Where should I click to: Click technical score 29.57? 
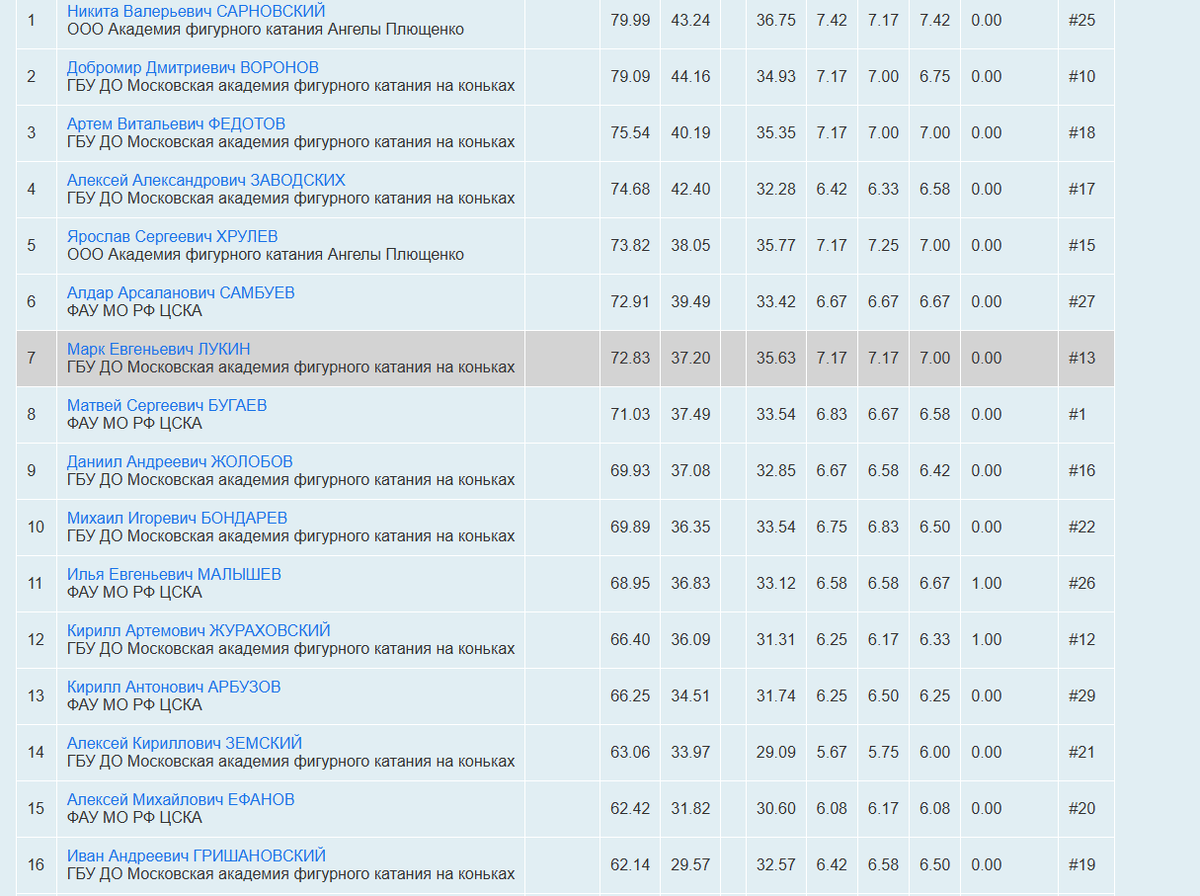point(691,865)
